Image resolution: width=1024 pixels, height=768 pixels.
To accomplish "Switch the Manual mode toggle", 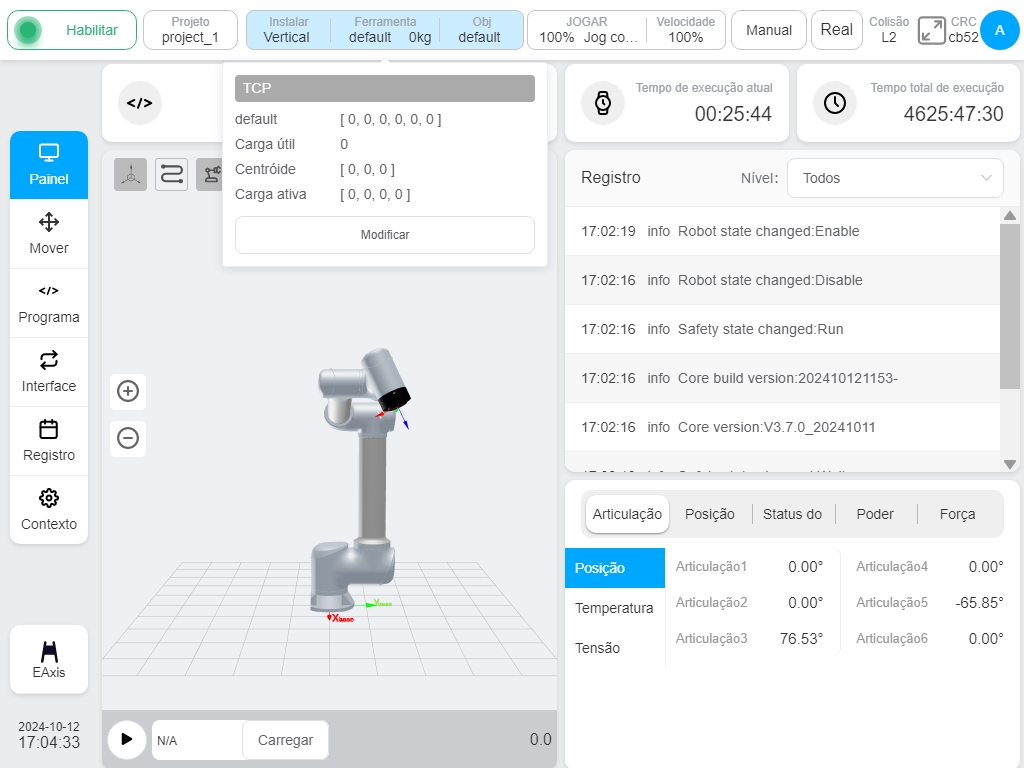I will coord(769,30).
